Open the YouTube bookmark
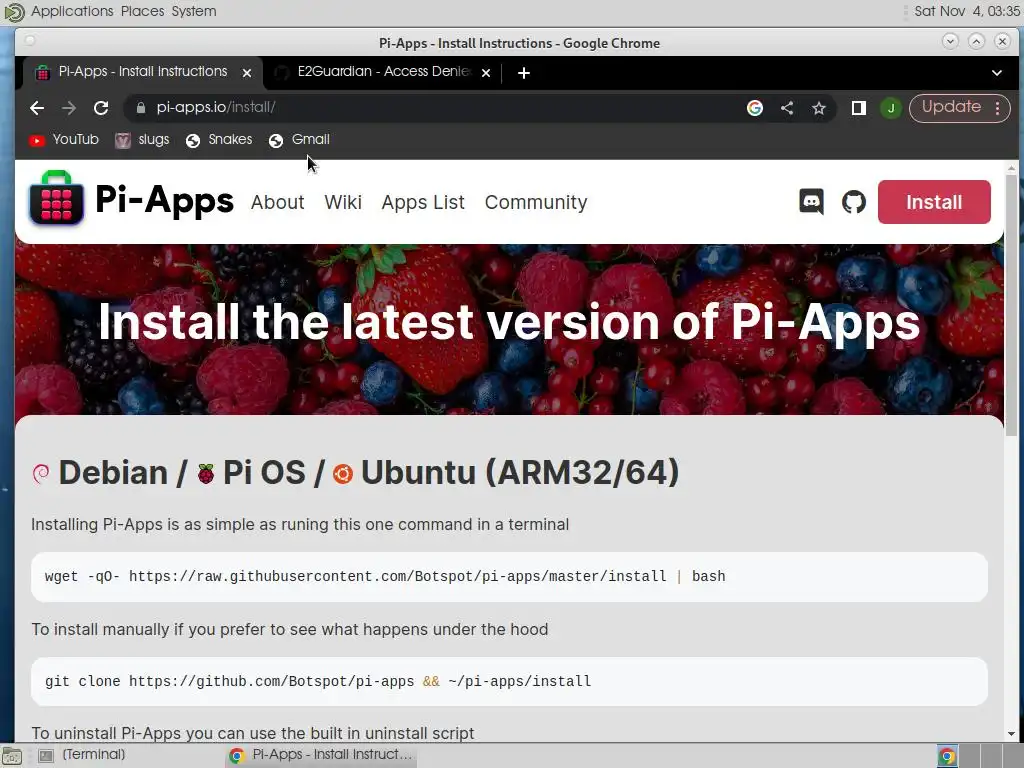The width and height of the screenshot is (1024, 768). click(x=63, y=140)
